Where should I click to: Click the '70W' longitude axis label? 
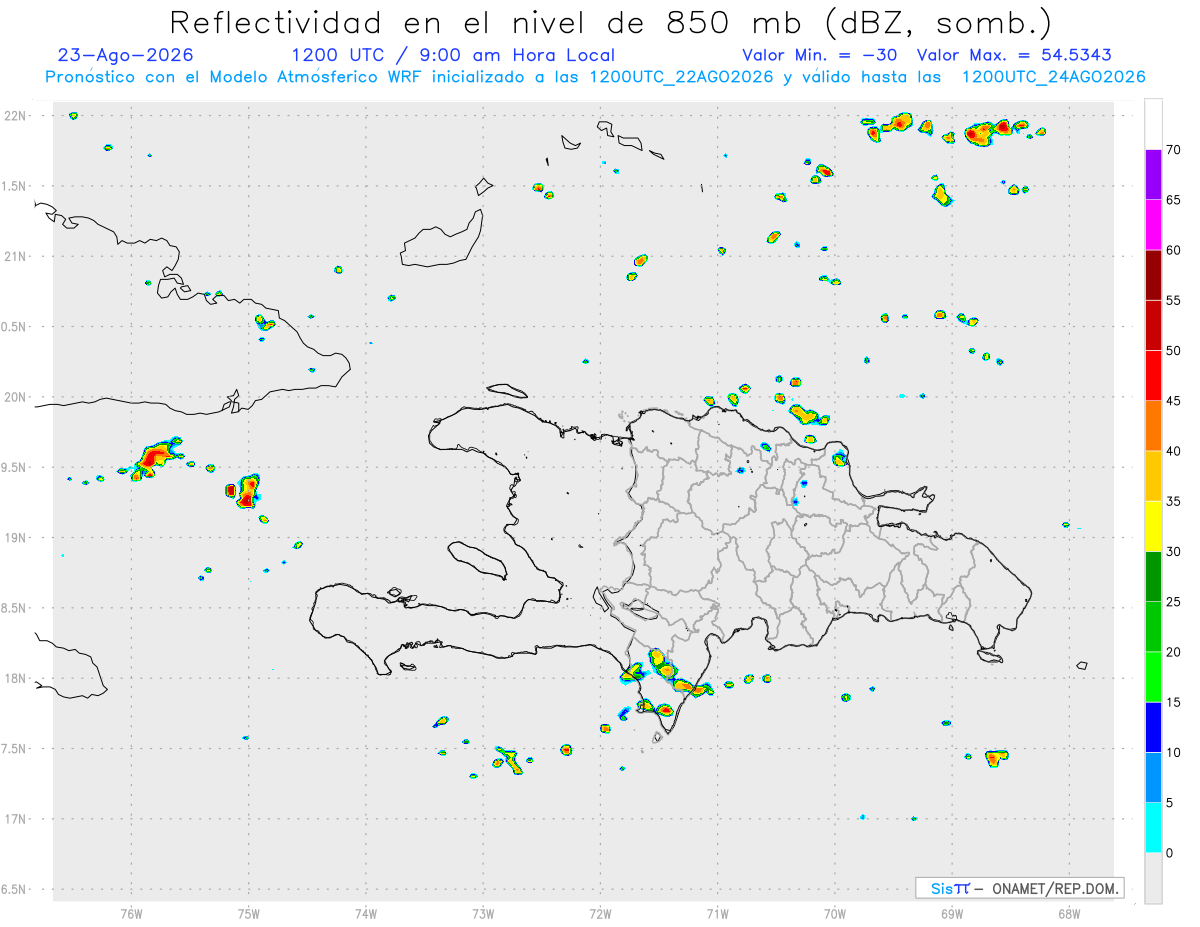click(835, 914)
